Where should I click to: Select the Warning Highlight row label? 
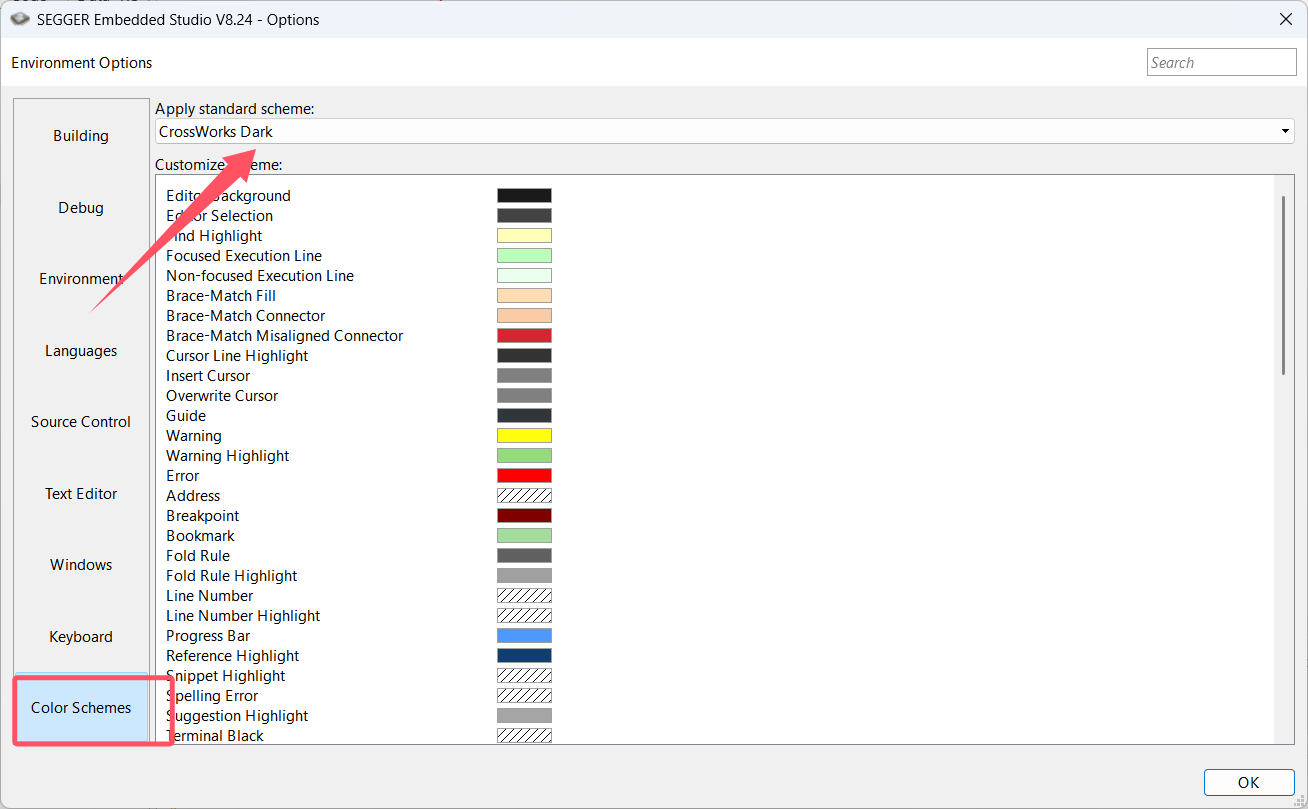(228, 456)
